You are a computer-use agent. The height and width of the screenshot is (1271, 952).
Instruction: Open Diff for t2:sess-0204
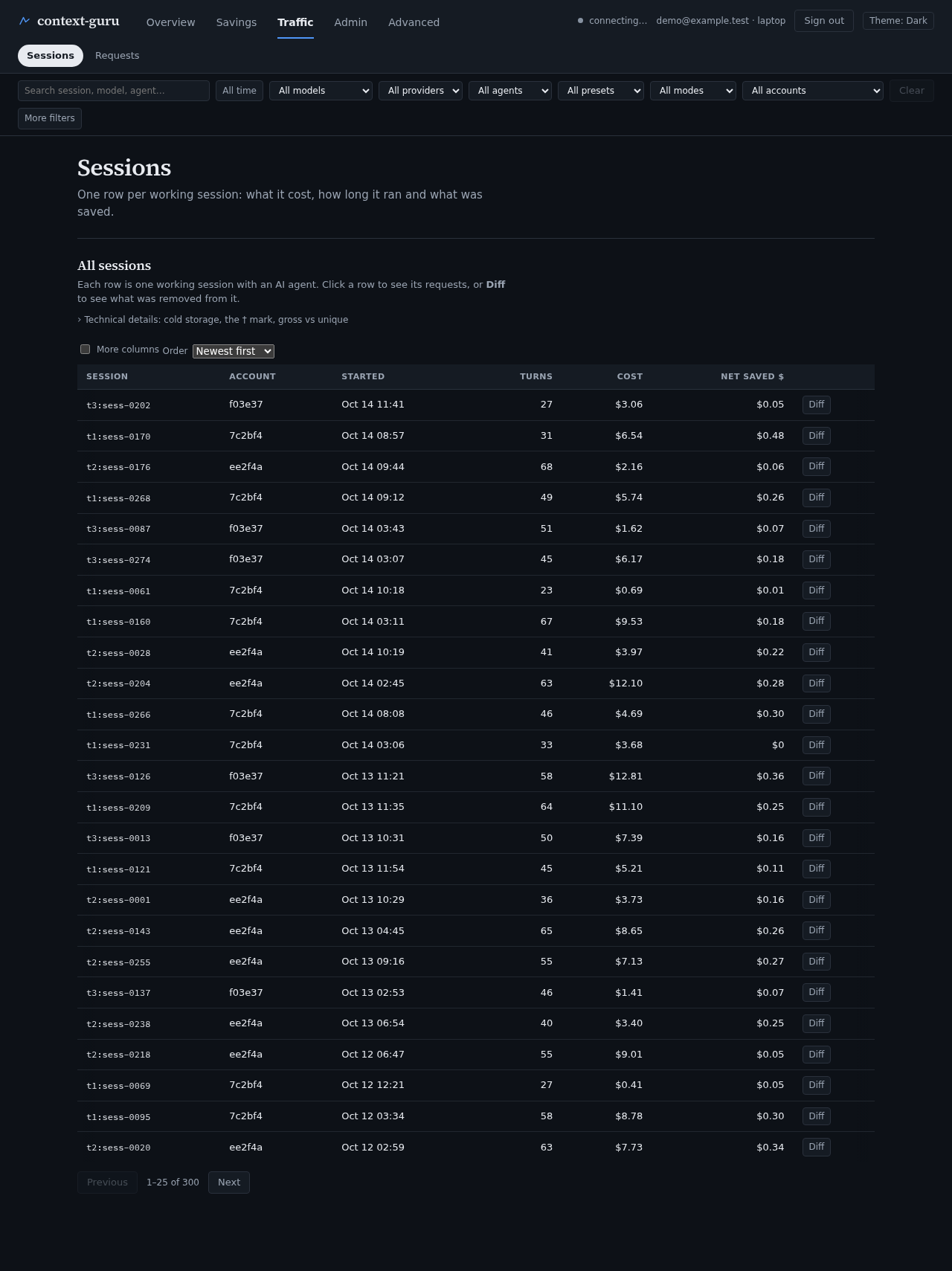(x=817, y=683)
